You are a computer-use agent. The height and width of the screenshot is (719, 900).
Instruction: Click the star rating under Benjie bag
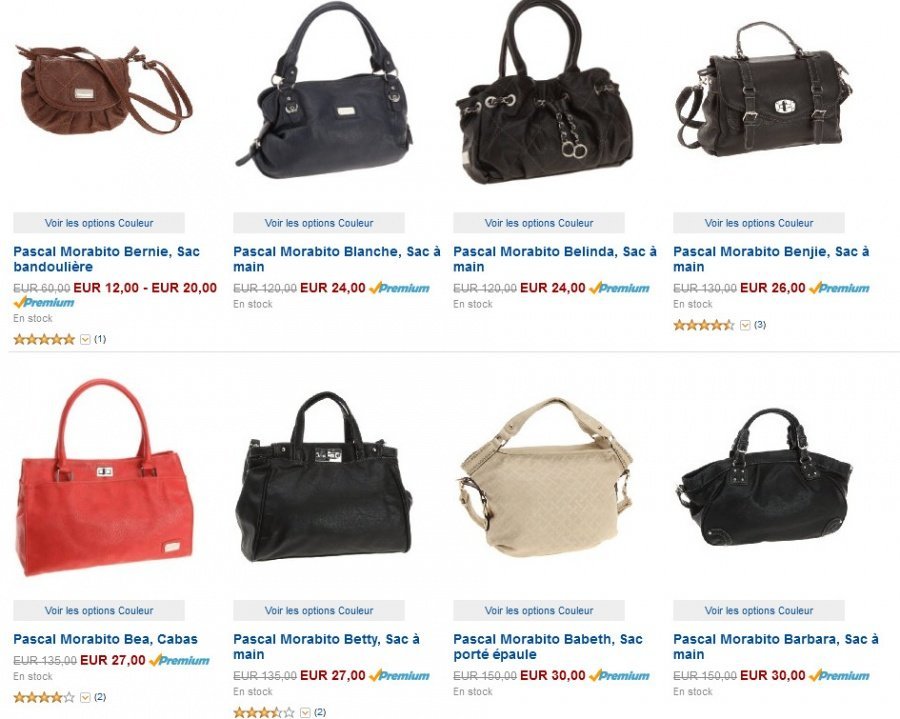coord(704,325)
